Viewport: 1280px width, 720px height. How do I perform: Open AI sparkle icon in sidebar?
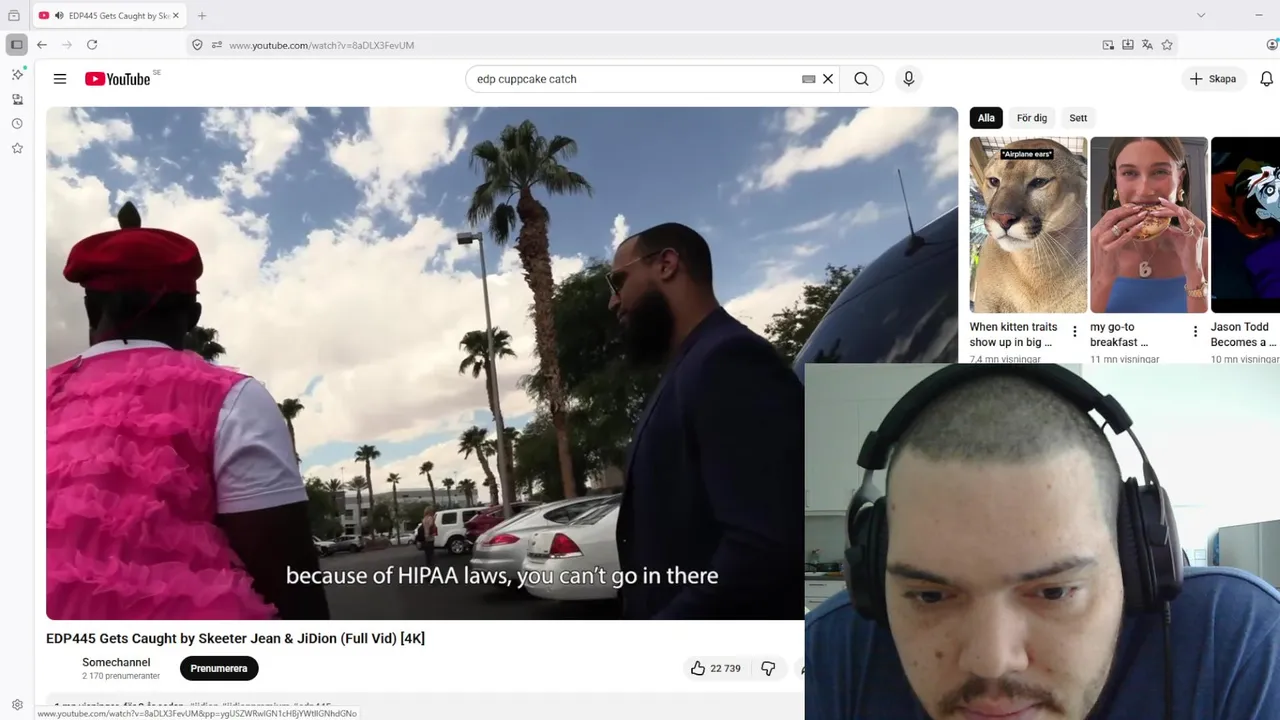(17, 74)
